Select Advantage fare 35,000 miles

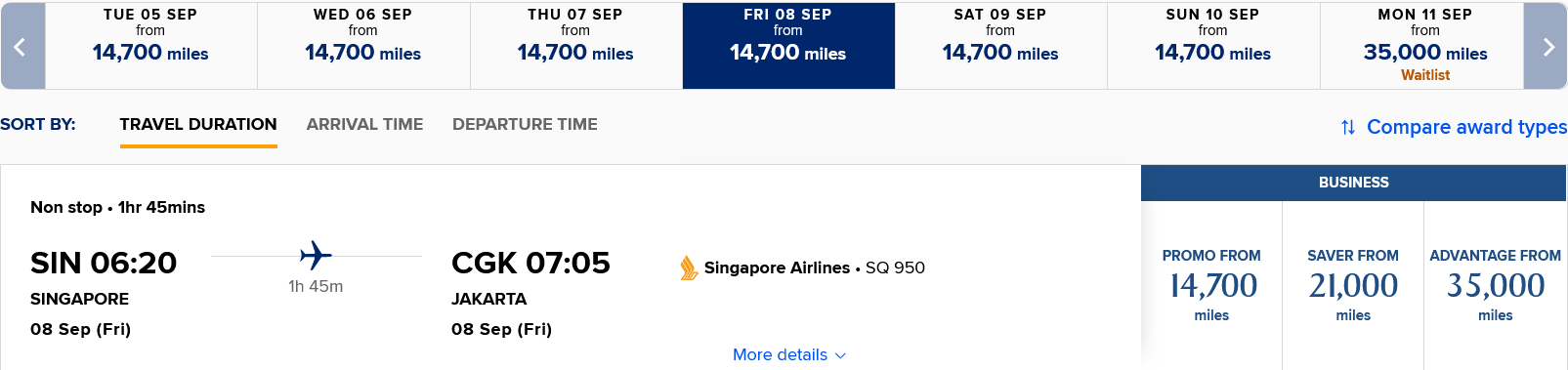1495,285
